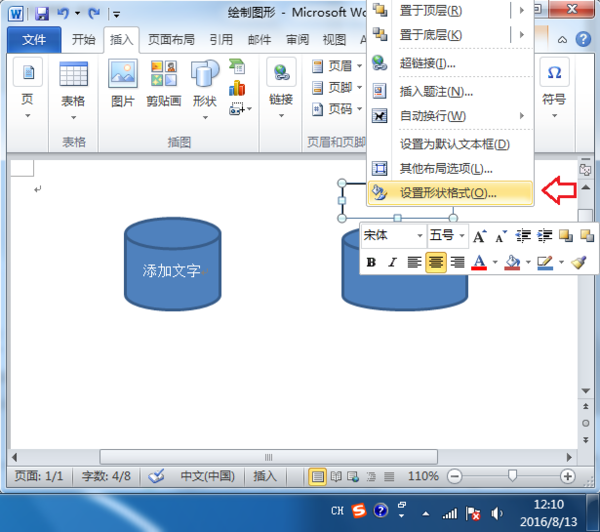600x532 pixels.
Task: Select 插入题注(N) menu entry
Action: tap(450, 91)
